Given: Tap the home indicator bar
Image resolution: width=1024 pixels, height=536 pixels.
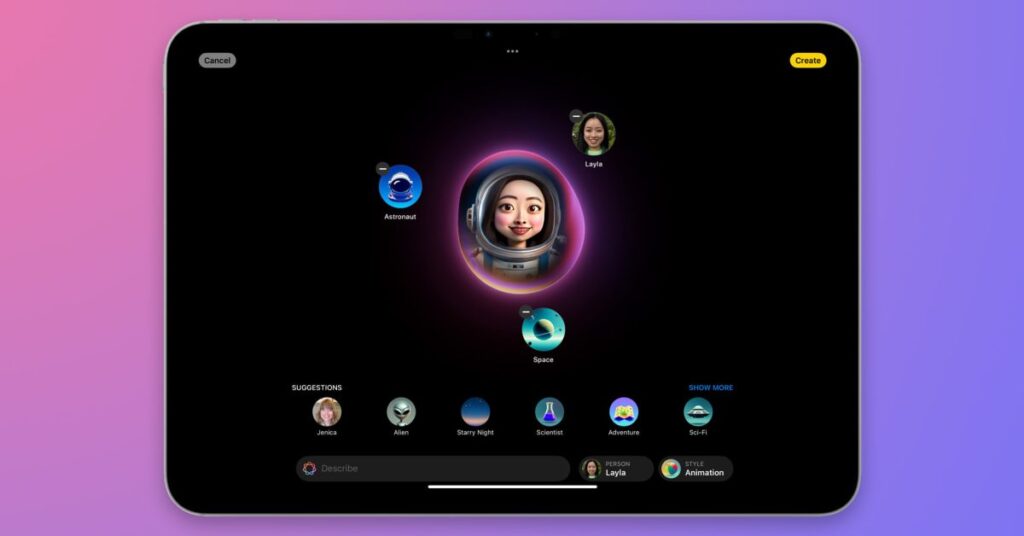Looking at the screenshot, I should (513, 486).
